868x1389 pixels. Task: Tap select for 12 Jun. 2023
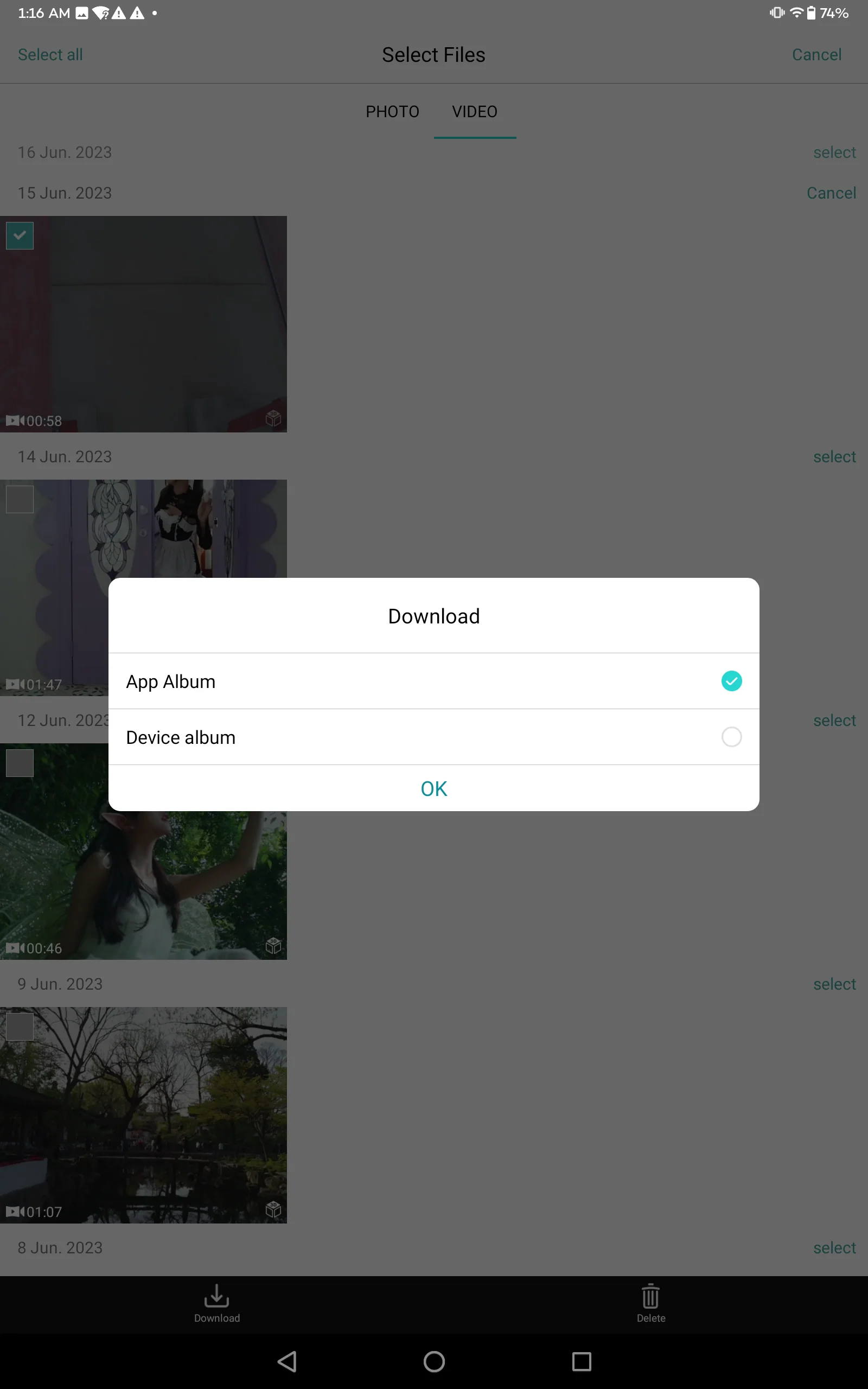(x=834, y=721)
